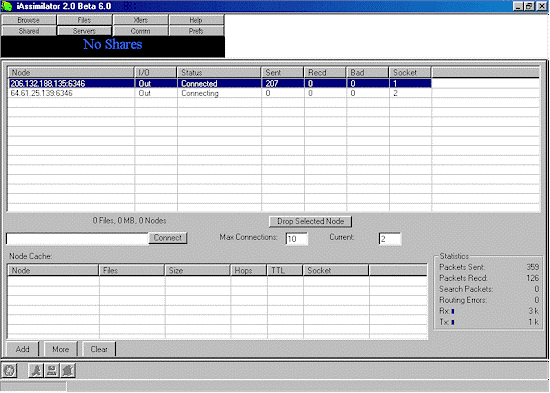Sort connections by Status column header
The width and height of the screenshot is (550, 393).
[x=219, y=73]
